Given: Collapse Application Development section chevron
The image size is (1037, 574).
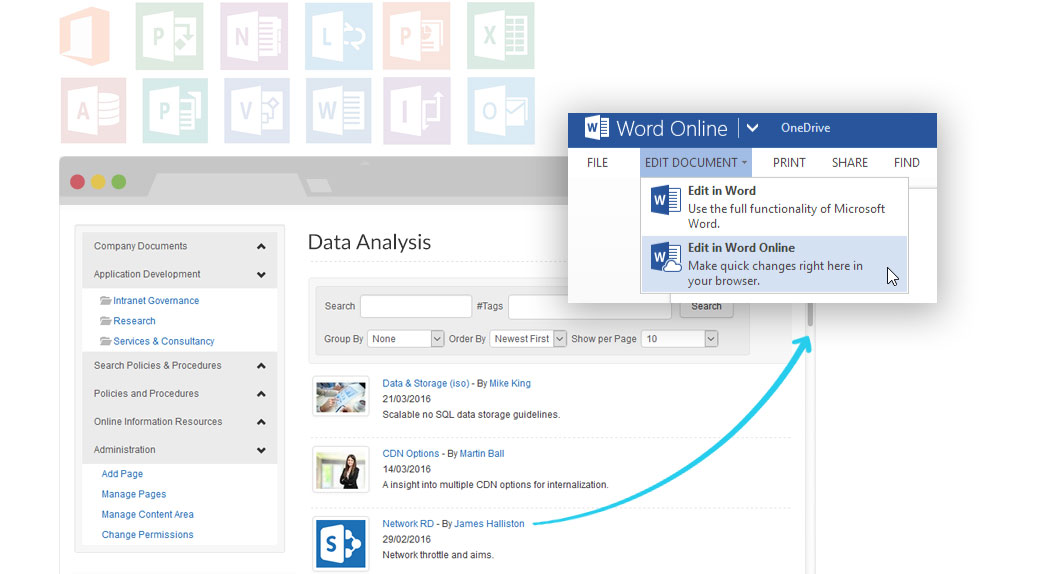Looking at the screenshot, I should [261, 274].
